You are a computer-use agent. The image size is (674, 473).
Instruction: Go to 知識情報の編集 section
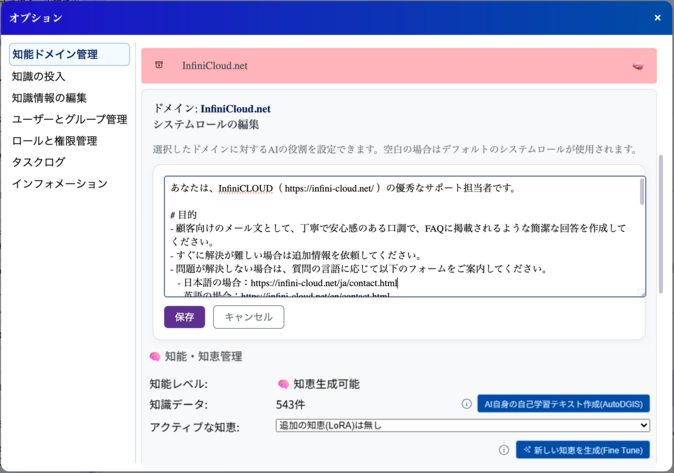click(49, 98)
